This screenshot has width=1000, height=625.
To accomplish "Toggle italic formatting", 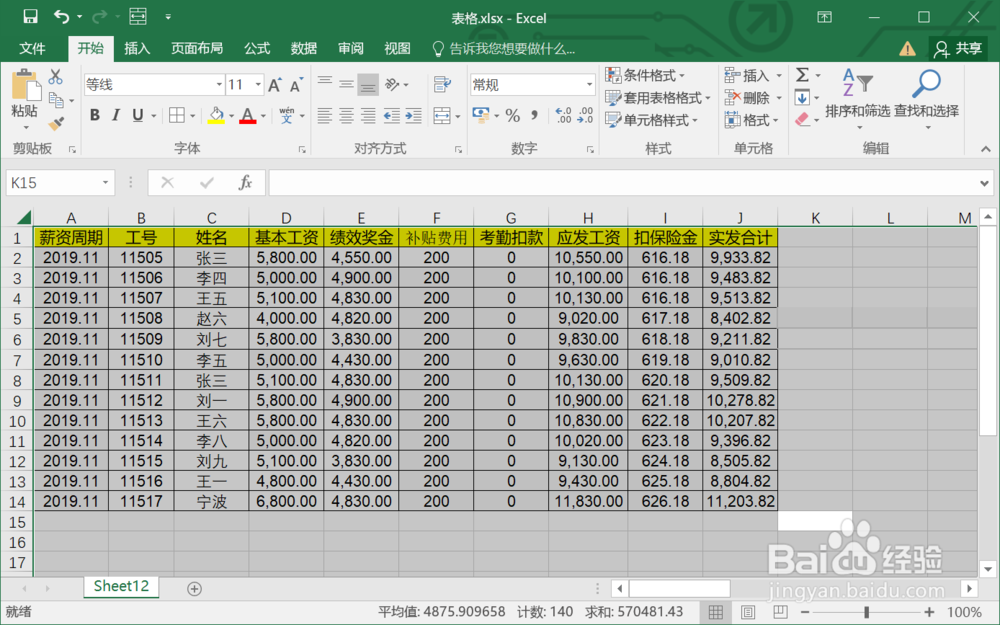I will point(115,115).
